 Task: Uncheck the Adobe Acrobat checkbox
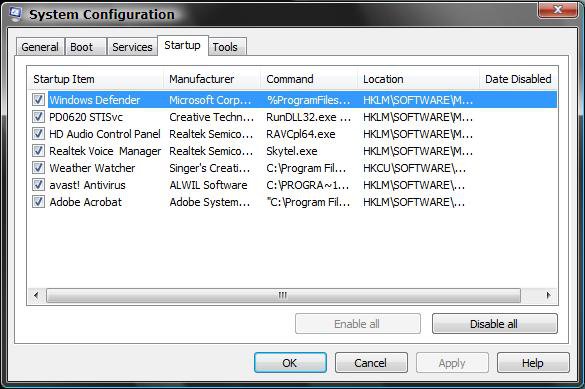coord(38,202)
